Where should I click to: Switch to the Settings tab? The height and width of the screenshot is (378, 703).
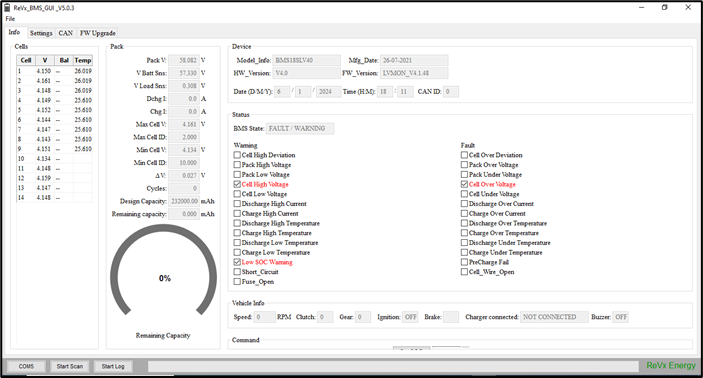pyautogui.click(x=41, y=33)
